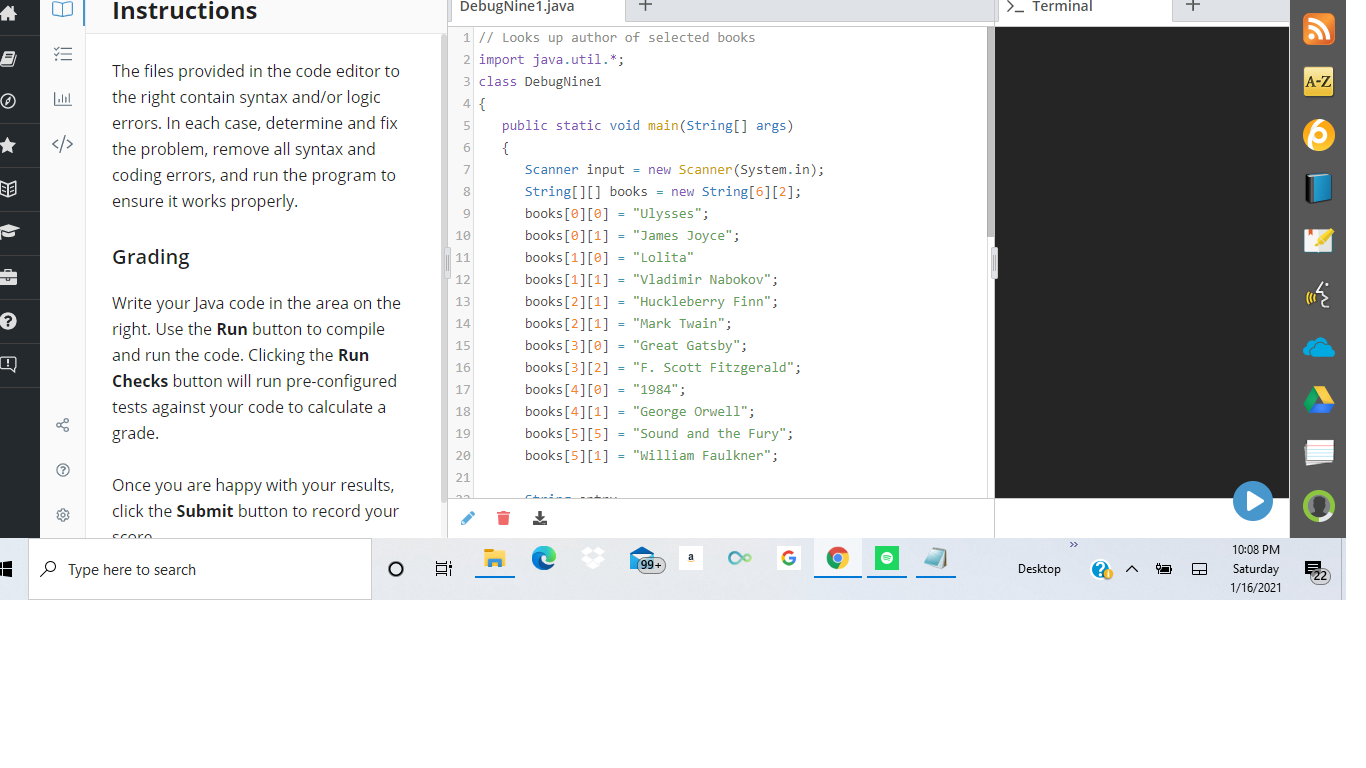Edit the code with the pencil icon
Image resolution: width=1366 pixels, height=768 pixels.
pos(467,518)
